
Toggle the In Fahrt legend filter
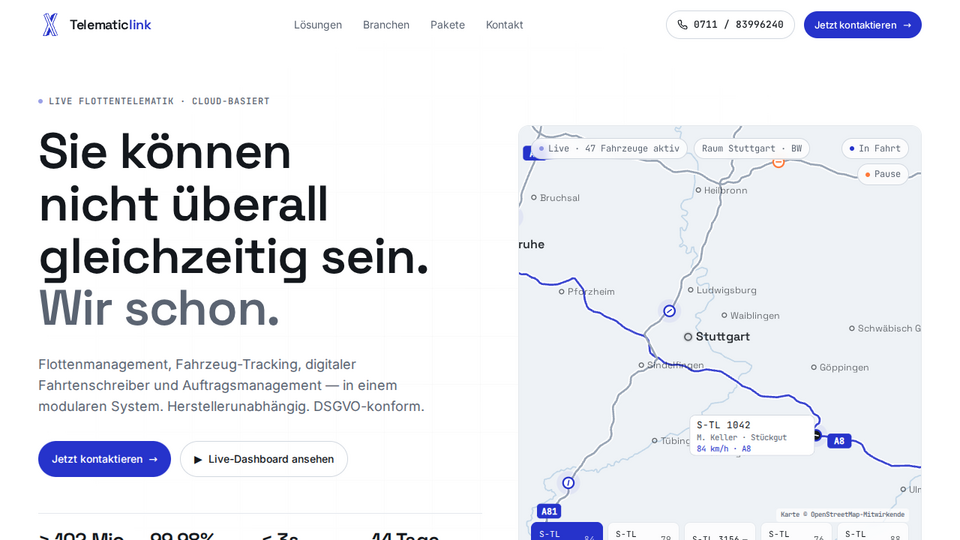click(x=875, y=148)
